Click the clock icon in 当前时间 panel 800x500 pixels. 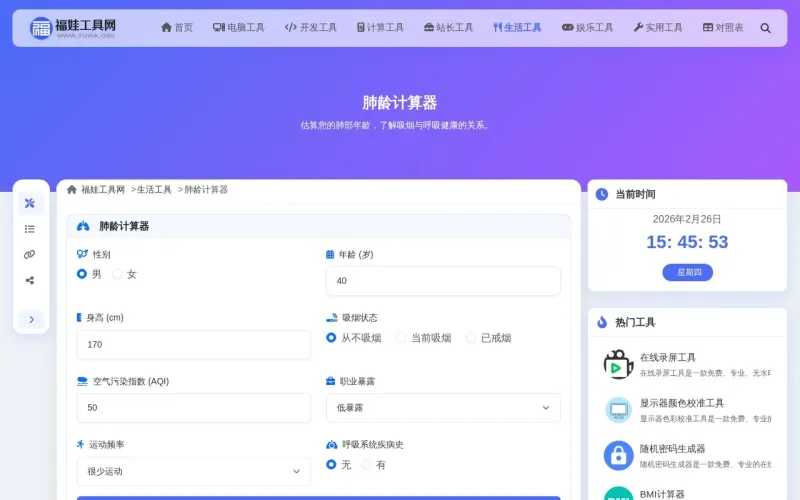point(602,194)
